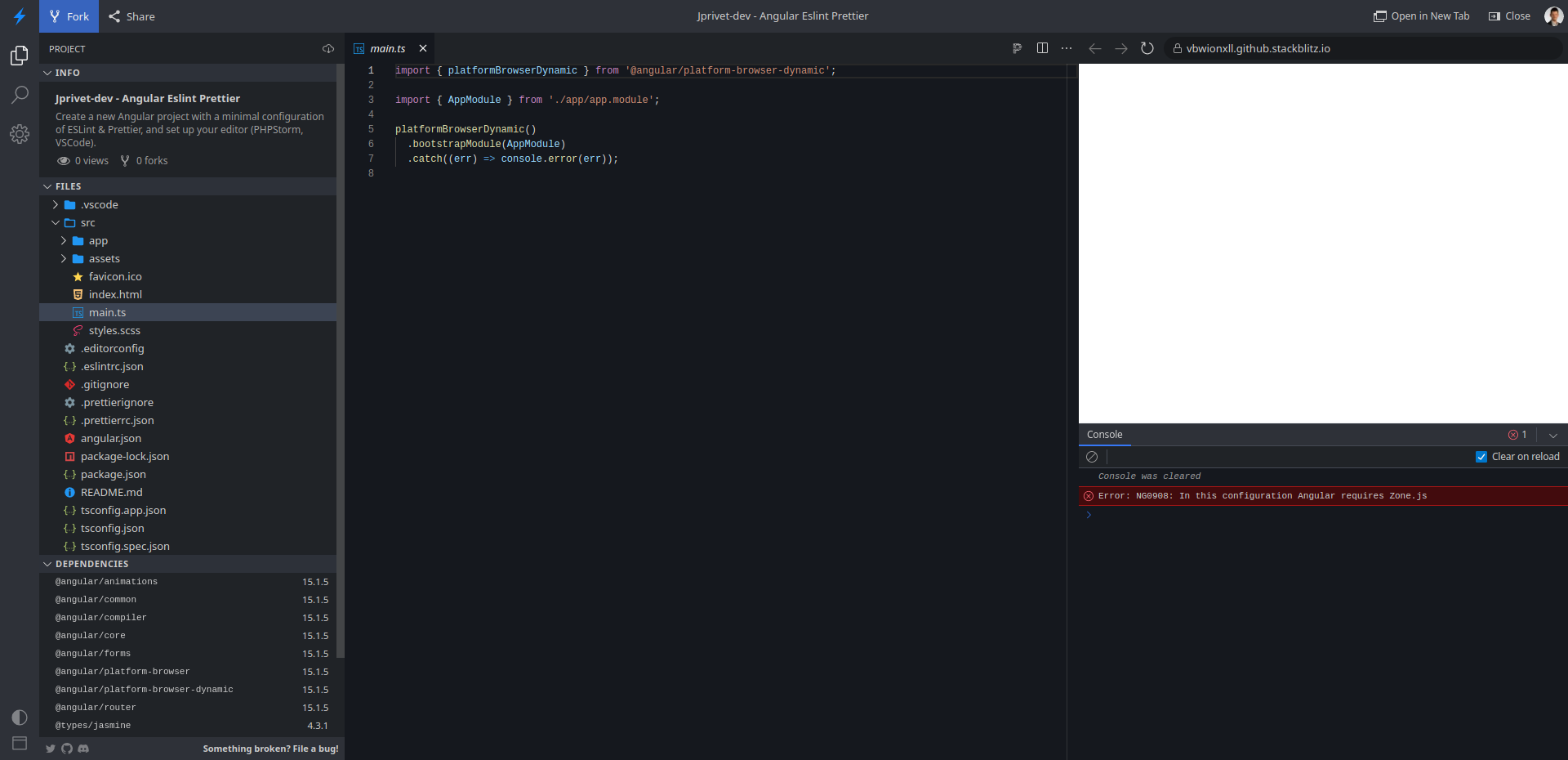1568x760 pixels.
Task: Expand the console input prompt arrow
Action: pyautogui.click(x=1089, y=515)
